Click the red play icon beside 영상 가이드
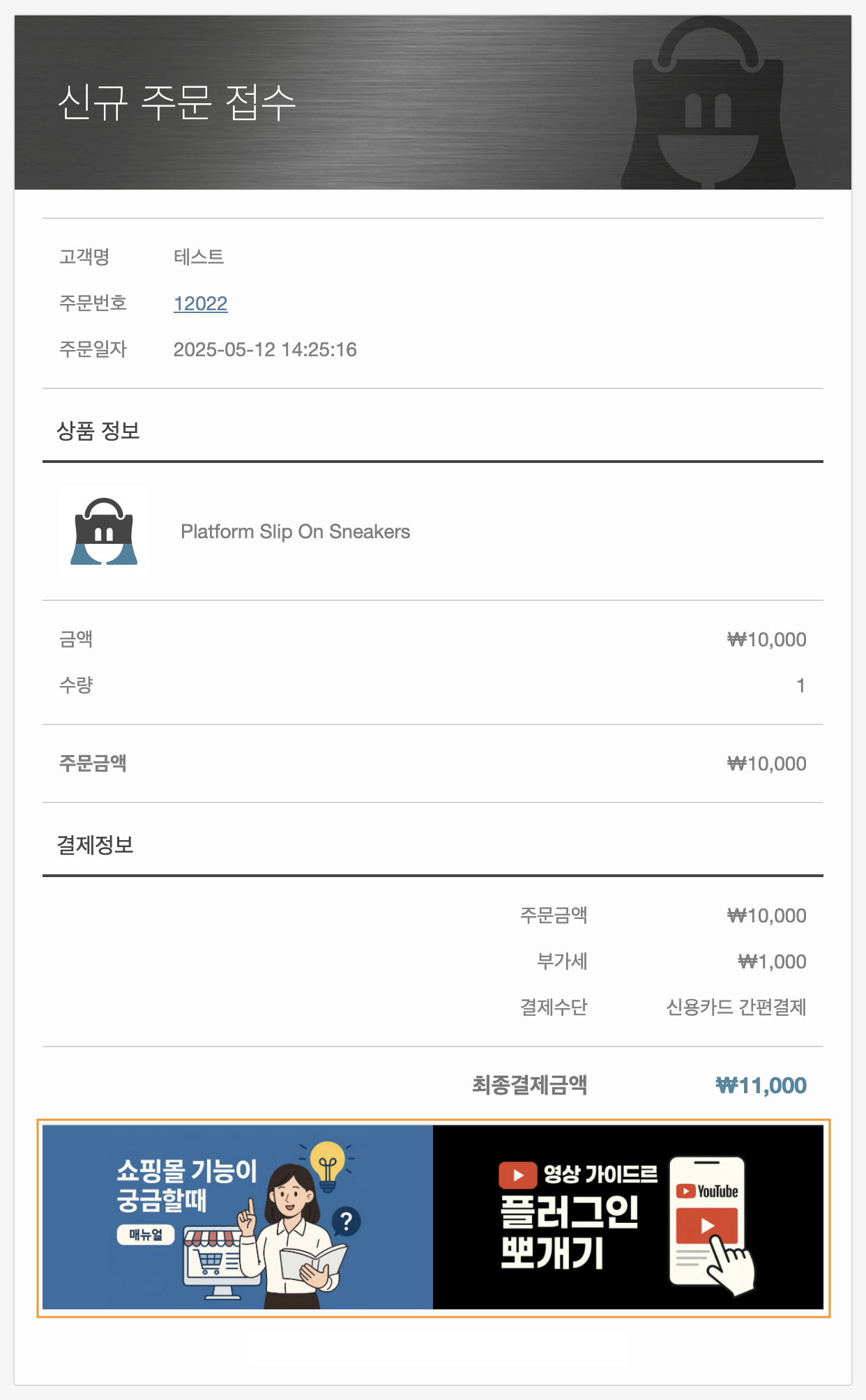This screenshot has width=866, height=1400. (x=517, y=1175)
